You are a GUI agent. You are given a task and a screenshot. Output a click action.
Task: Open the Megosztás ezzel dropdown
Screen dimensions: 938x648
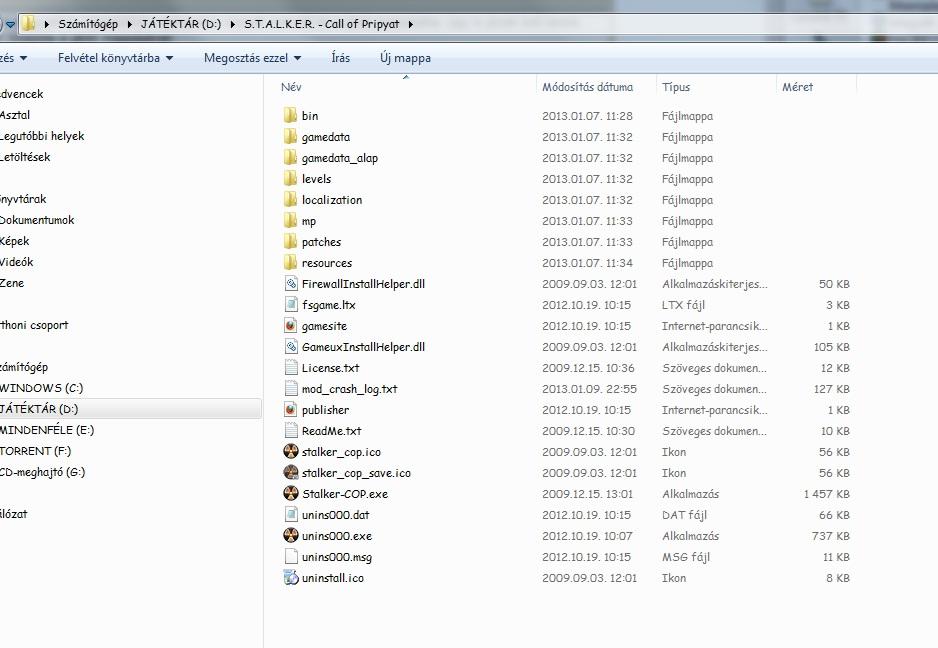click(x=252, y=58)
